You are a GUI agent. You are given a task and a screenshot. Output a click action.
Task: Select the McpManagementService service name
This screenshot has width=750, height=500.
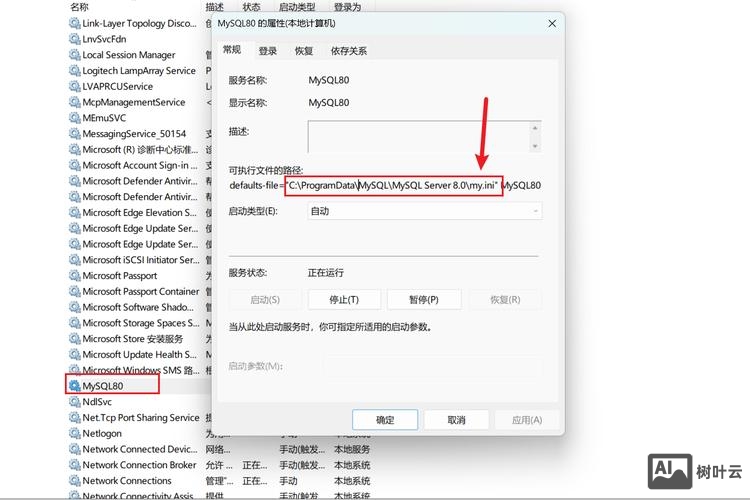[133, 102]
